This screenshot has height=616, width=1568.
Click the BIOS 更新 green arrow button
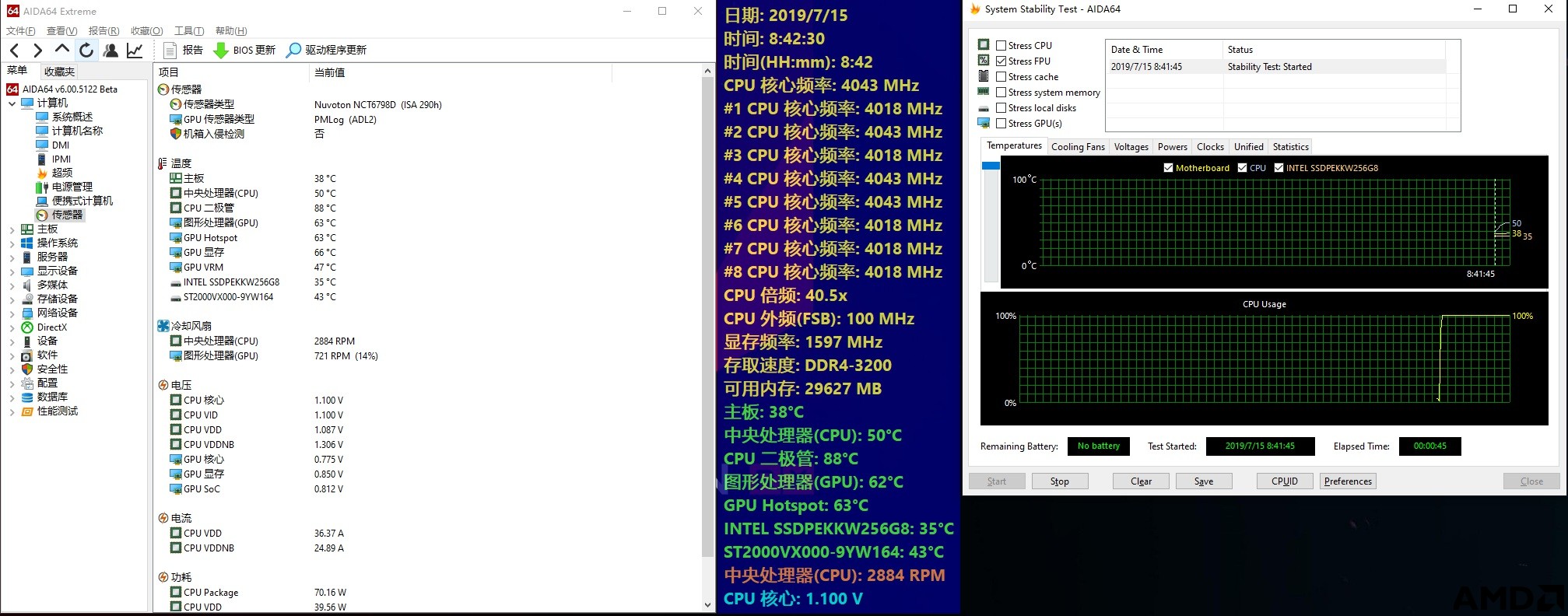click(244, 50)
